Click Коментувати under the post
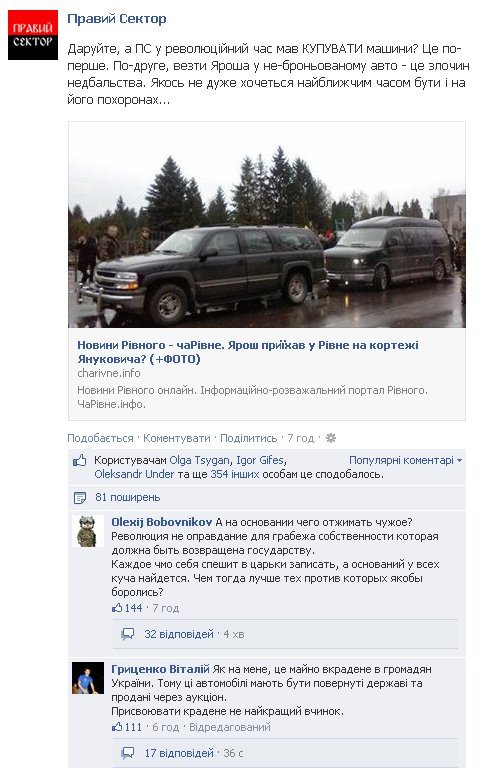This screenshot has height=768, width=498. click(177, 438)
